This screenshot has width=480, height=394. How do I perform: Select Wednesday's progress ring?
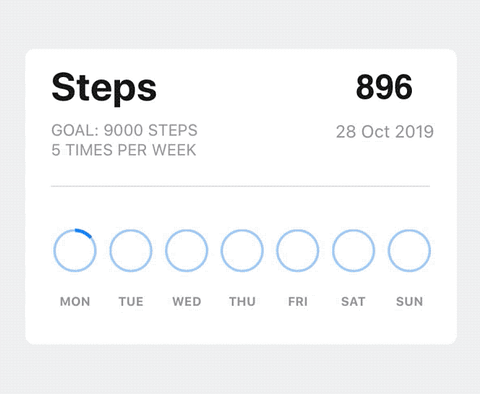point(187,250)
